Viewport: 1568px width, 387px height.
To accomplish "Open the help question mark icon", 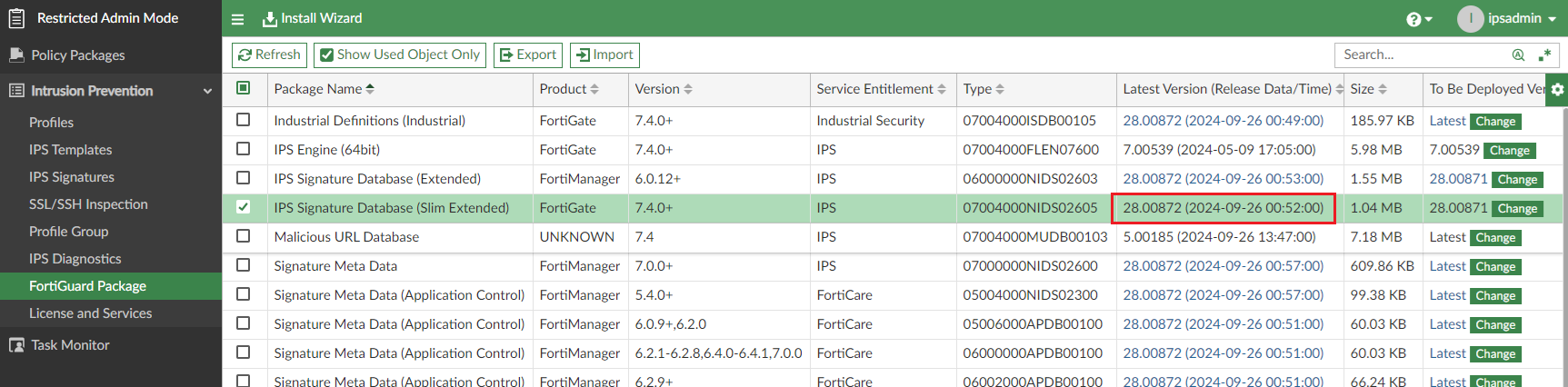I will 1413,19.
